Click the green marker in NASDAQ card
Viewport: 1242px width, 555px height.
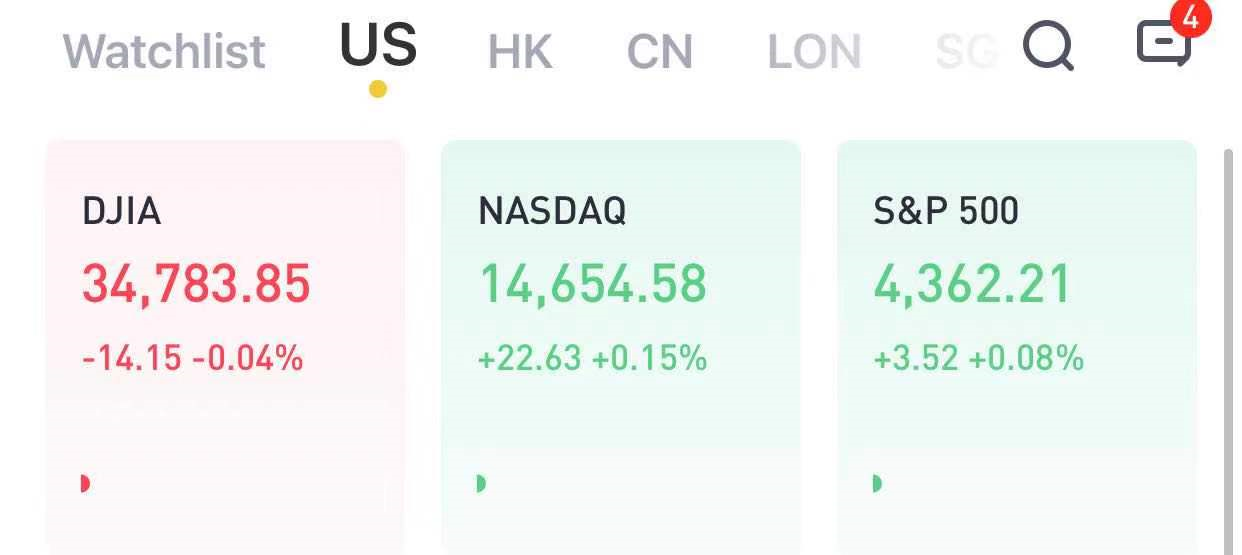point(481,484)
